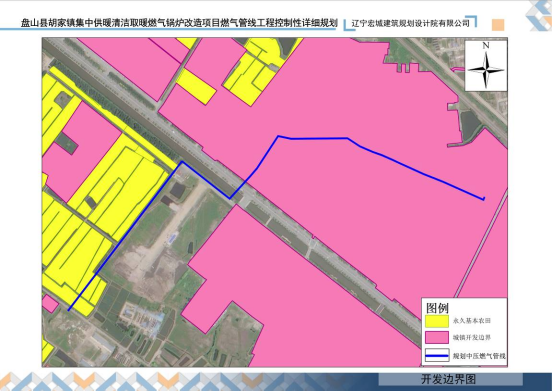Click the pipeline bend where it crosses the road
Viewport: 553px width, 391px height.
coord(230,198)
